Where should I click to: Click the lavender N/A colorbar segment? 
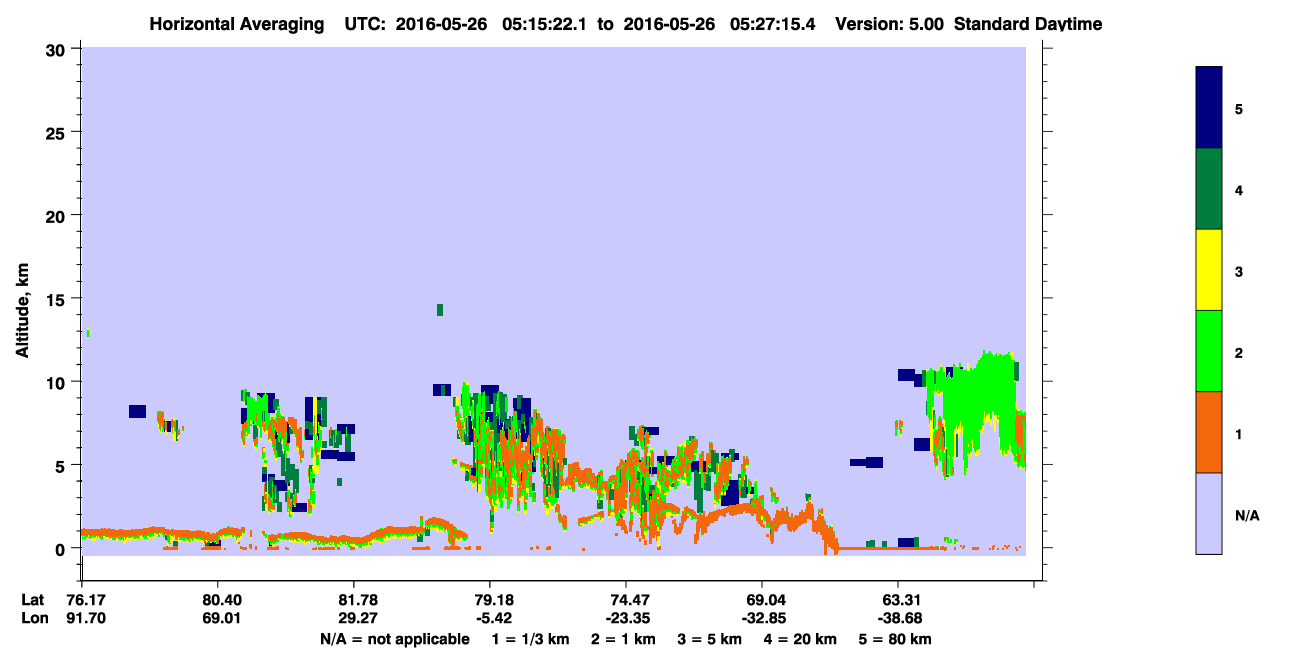(1209, 513)
